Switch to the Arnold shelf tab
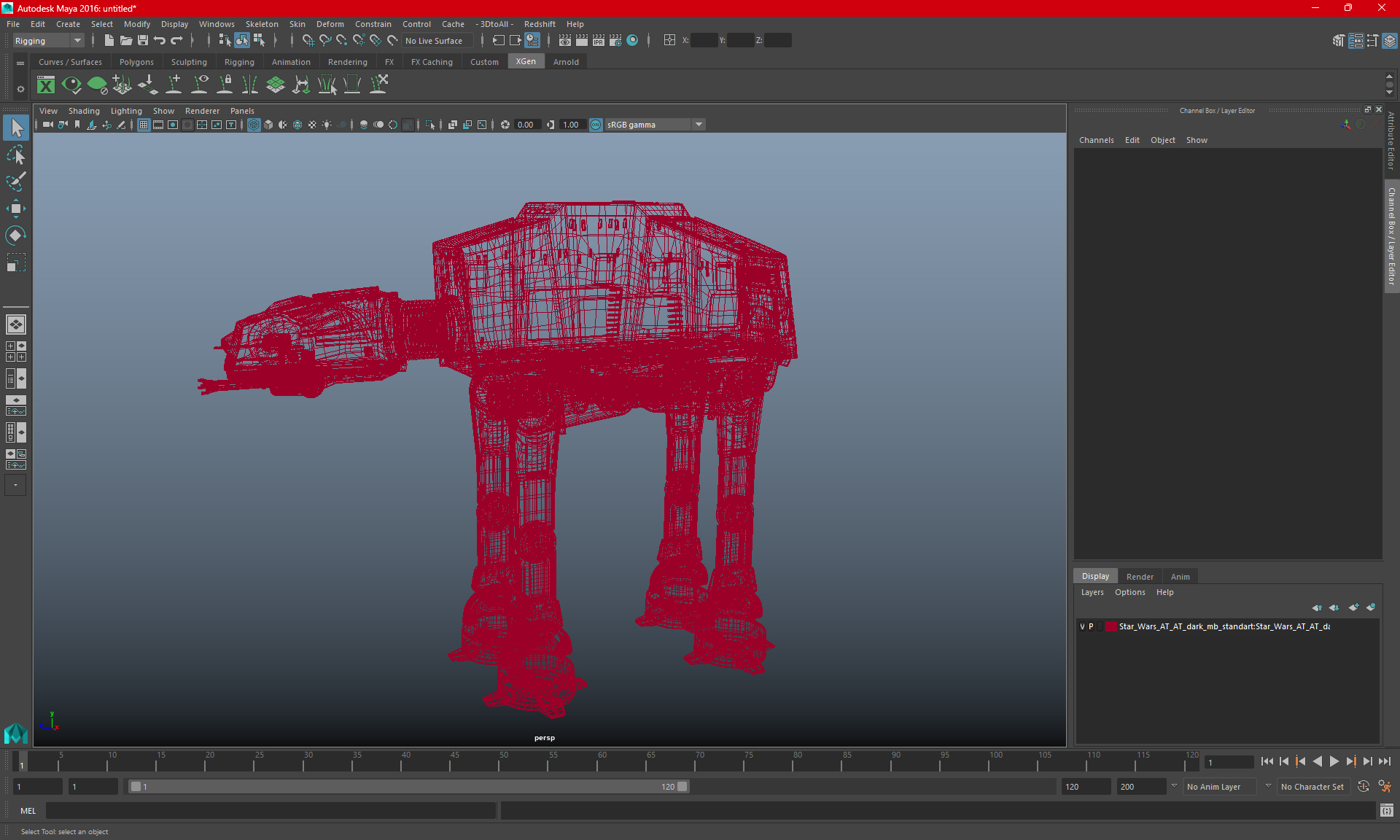Image resolution: width=1400 pixels, height=840 pixels. click(x=566, y=62)
